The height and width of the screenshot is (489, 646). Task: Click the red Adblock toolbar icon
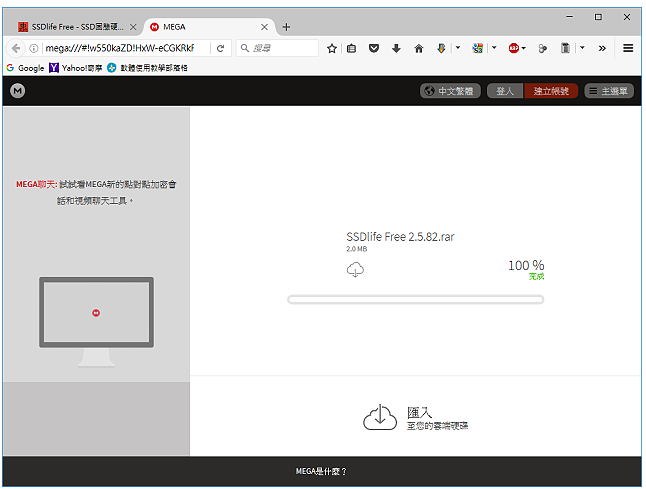513,49
